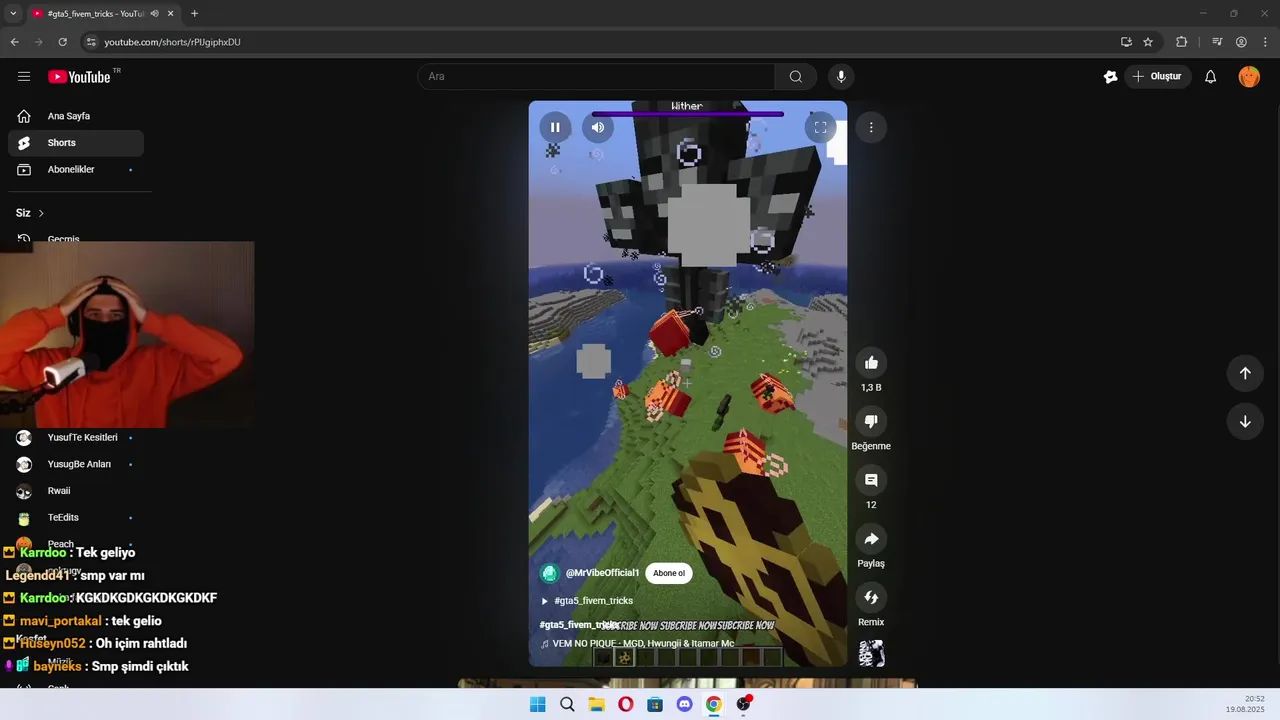
Task: Like the Short with thumbs up
Action: 871,363
